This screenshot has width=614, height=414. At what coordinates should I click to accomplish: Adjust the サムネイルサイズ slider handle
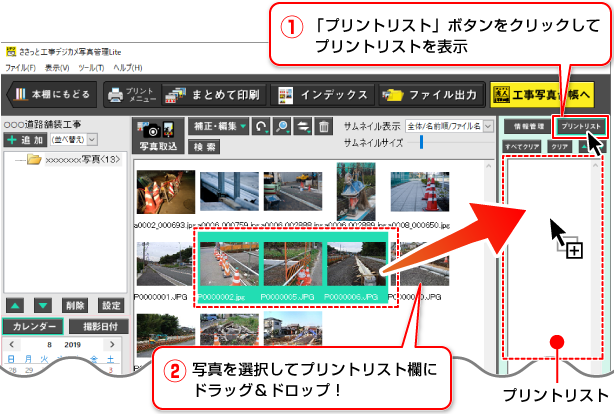422,142
